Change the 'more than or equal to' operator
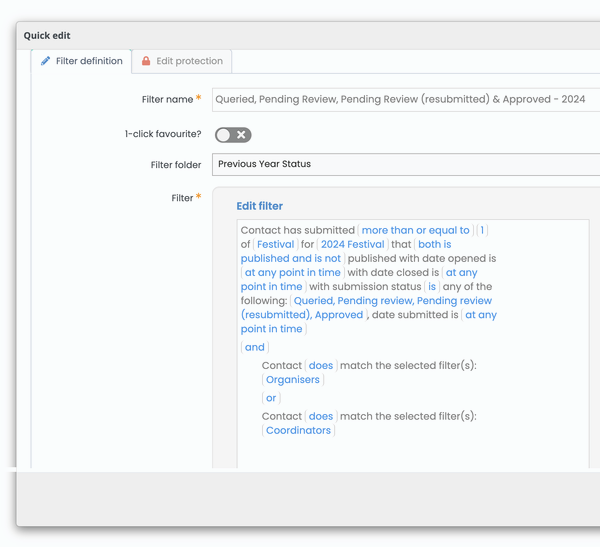 (x=416, y=230)
